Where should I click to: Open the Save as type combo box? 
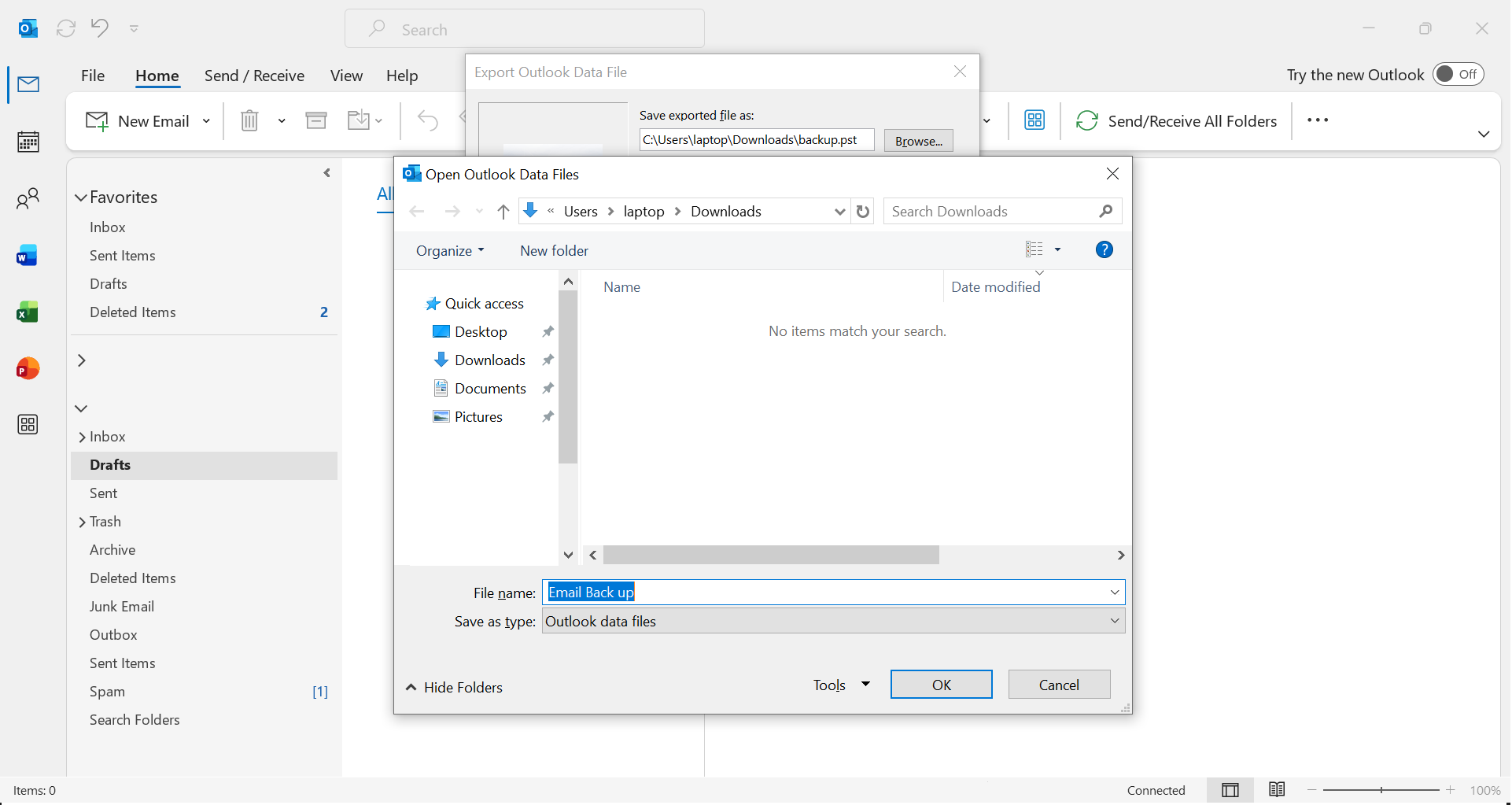[833, 621]
